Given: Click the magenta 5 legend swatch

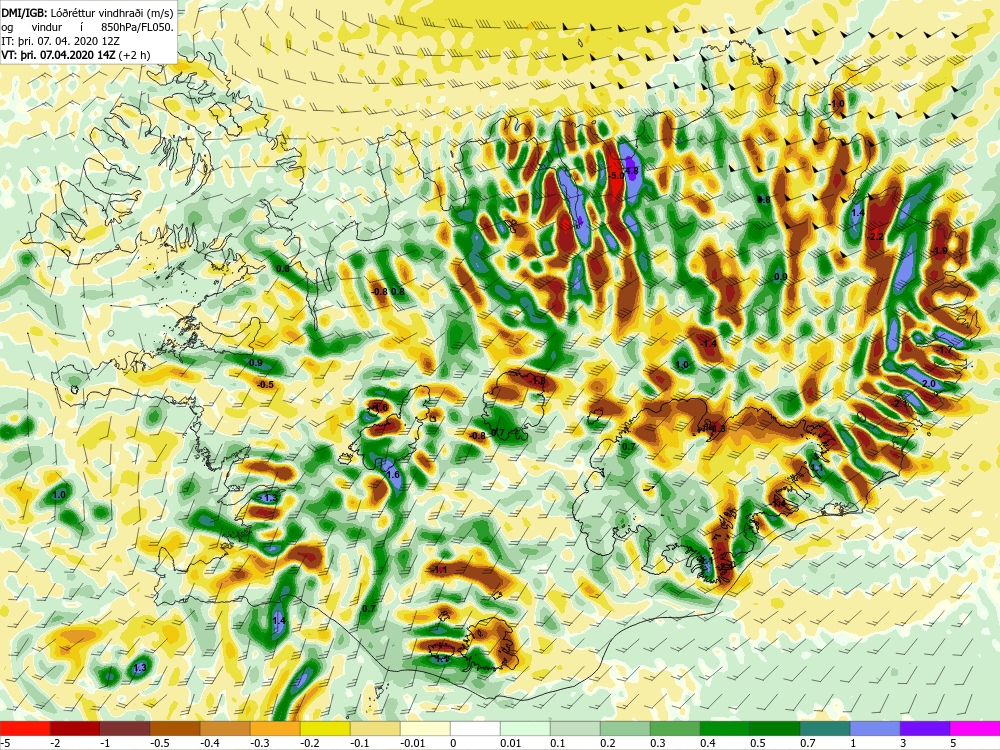Looking at the screenshot, I should point(975,729).
